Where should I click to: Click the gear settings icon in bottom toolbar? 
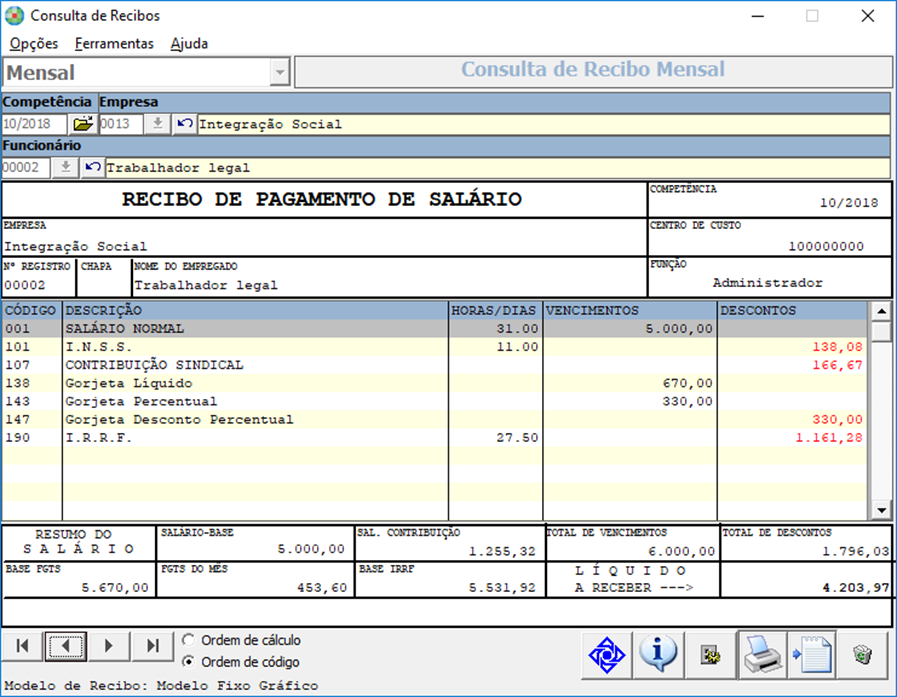(711, 655)
